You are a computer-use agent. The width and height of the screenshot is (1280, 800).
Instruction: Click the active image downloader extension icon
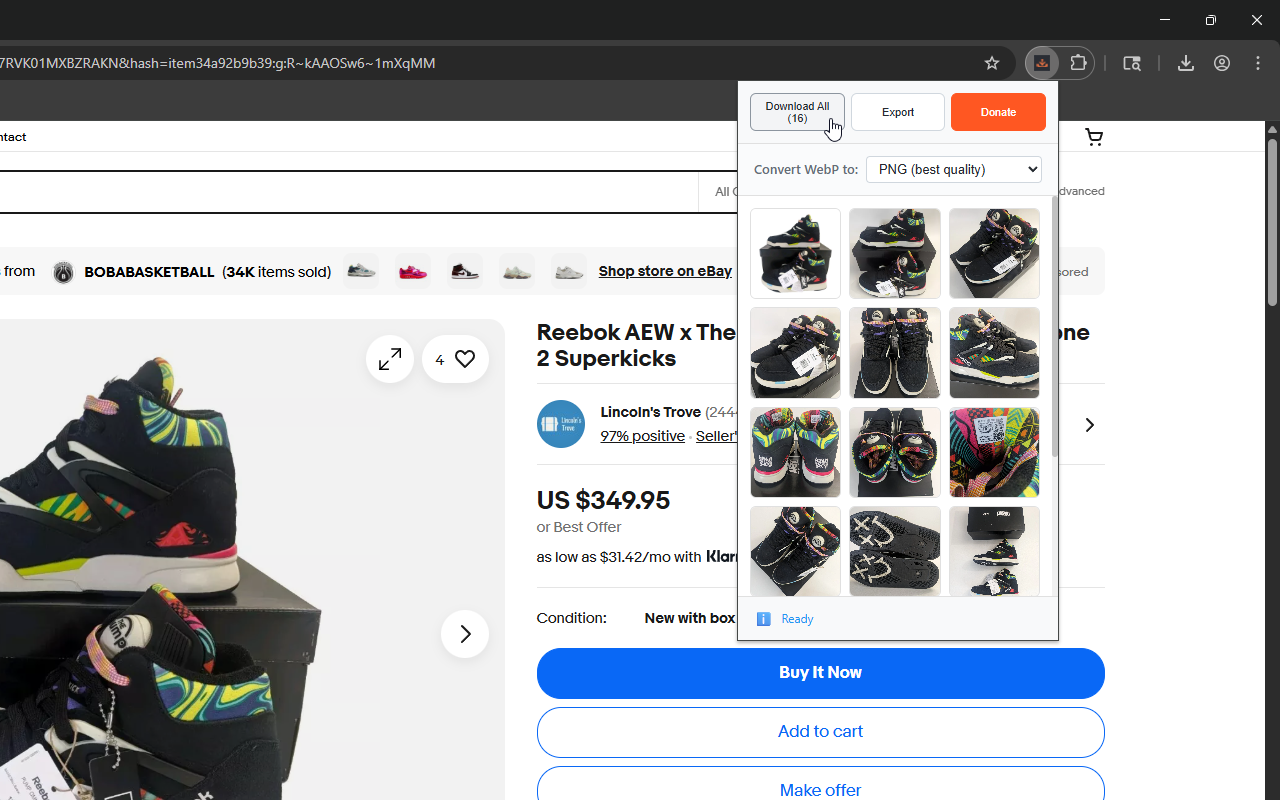[1042, 63]
